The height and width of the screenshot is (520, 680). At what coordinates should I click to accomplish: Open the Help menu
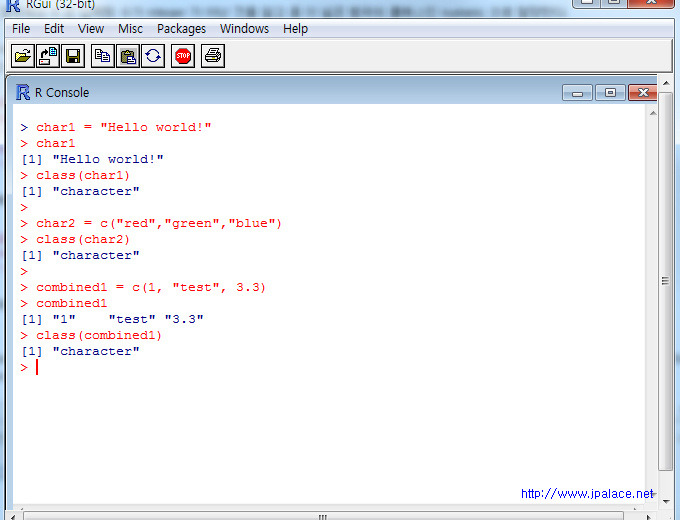click(295, 29)
